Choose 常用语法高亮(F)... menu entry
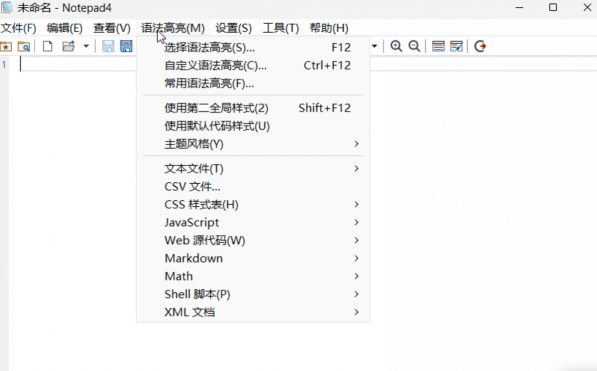The image size is (597, 371). (253, 83)
